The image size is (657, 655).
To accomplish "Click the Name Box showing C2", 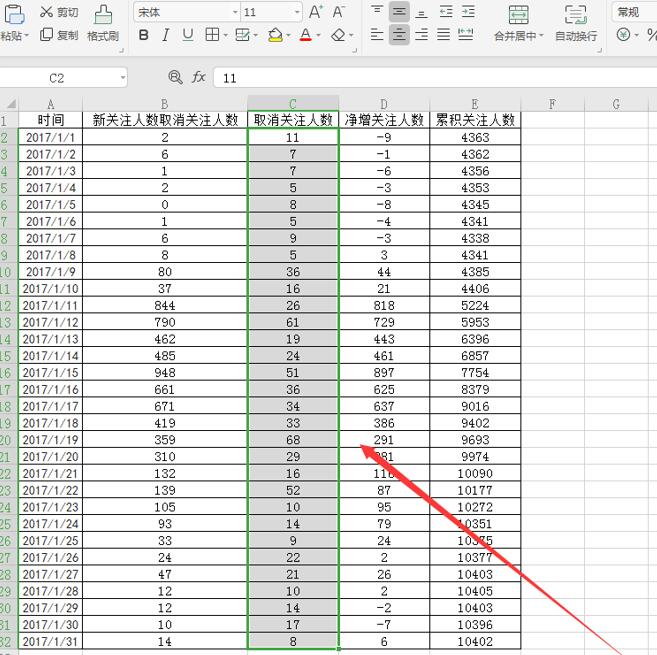I will coord(59,78).
